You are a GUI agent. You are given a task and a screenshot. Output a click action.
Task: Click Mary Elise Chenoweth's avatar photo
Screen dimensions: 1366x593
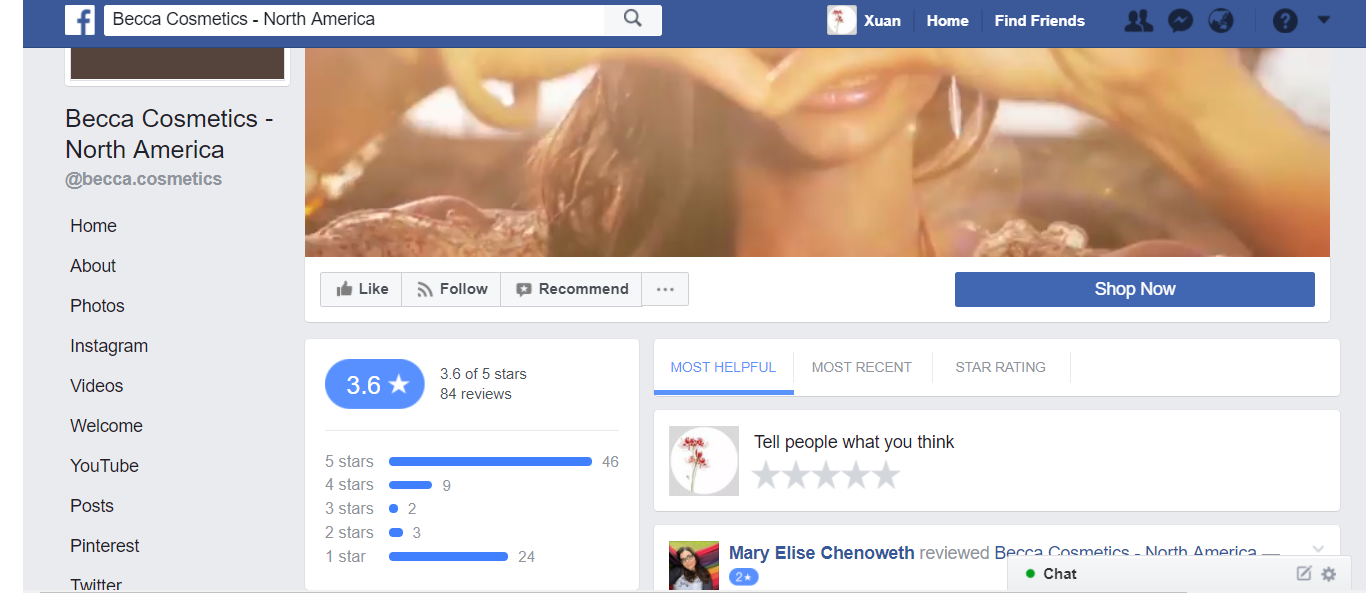(694, 566)
